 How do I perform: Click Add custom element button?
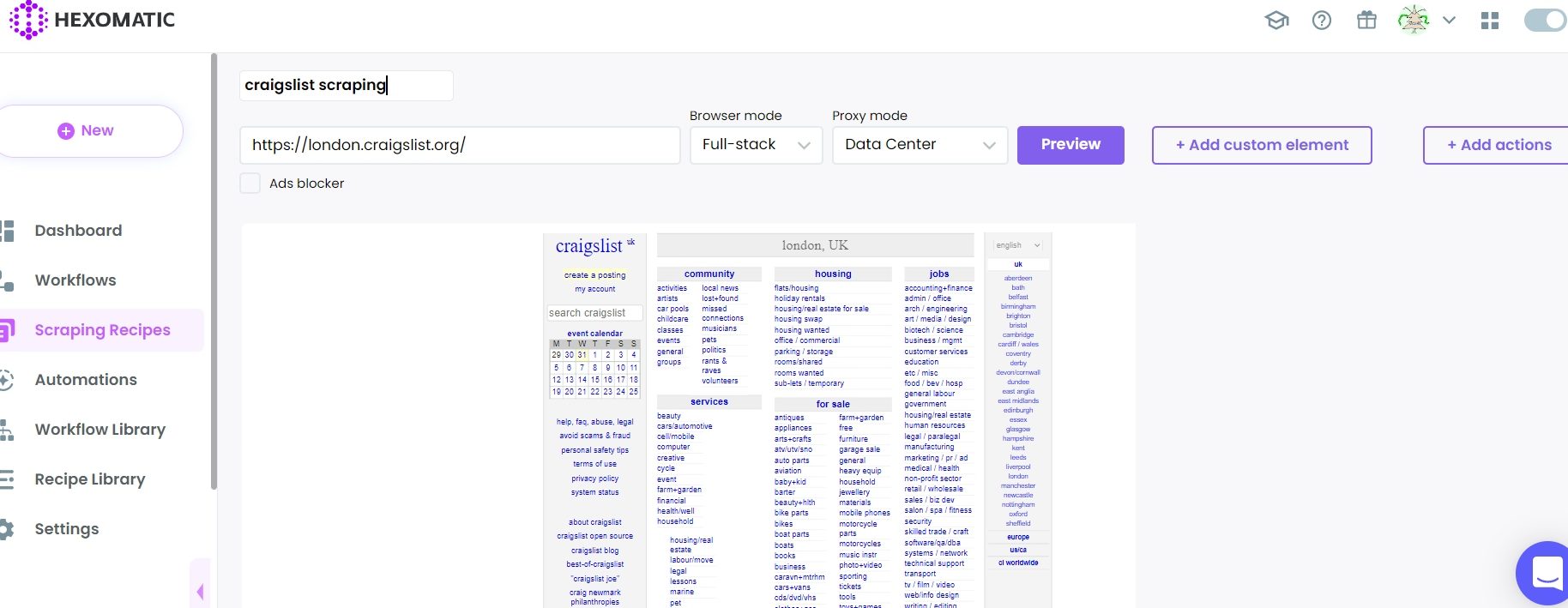pyautogui.click(x=1262, y=145)
